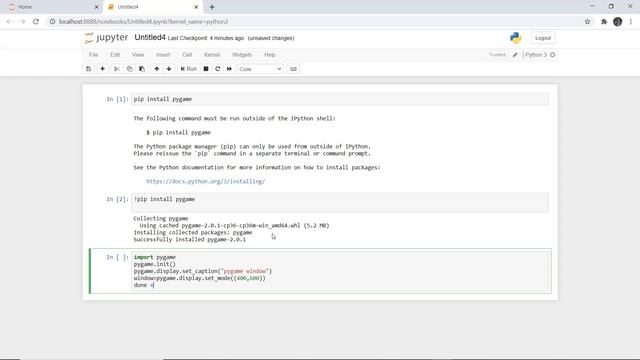Rename notebook by clicking Untitled4 title

point(150,38)
